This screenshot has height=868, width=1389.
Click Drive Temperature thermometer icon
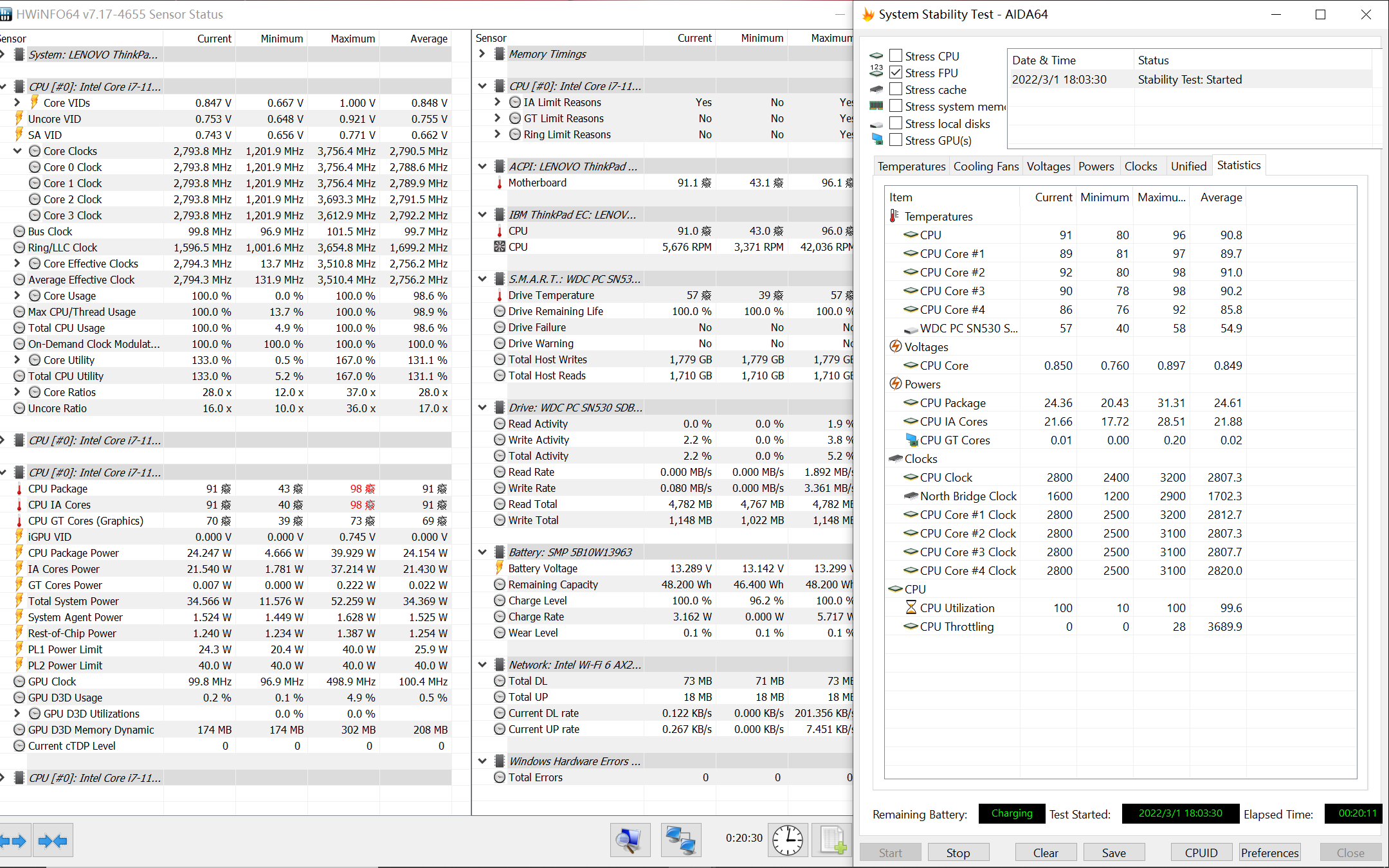(499, 295)
